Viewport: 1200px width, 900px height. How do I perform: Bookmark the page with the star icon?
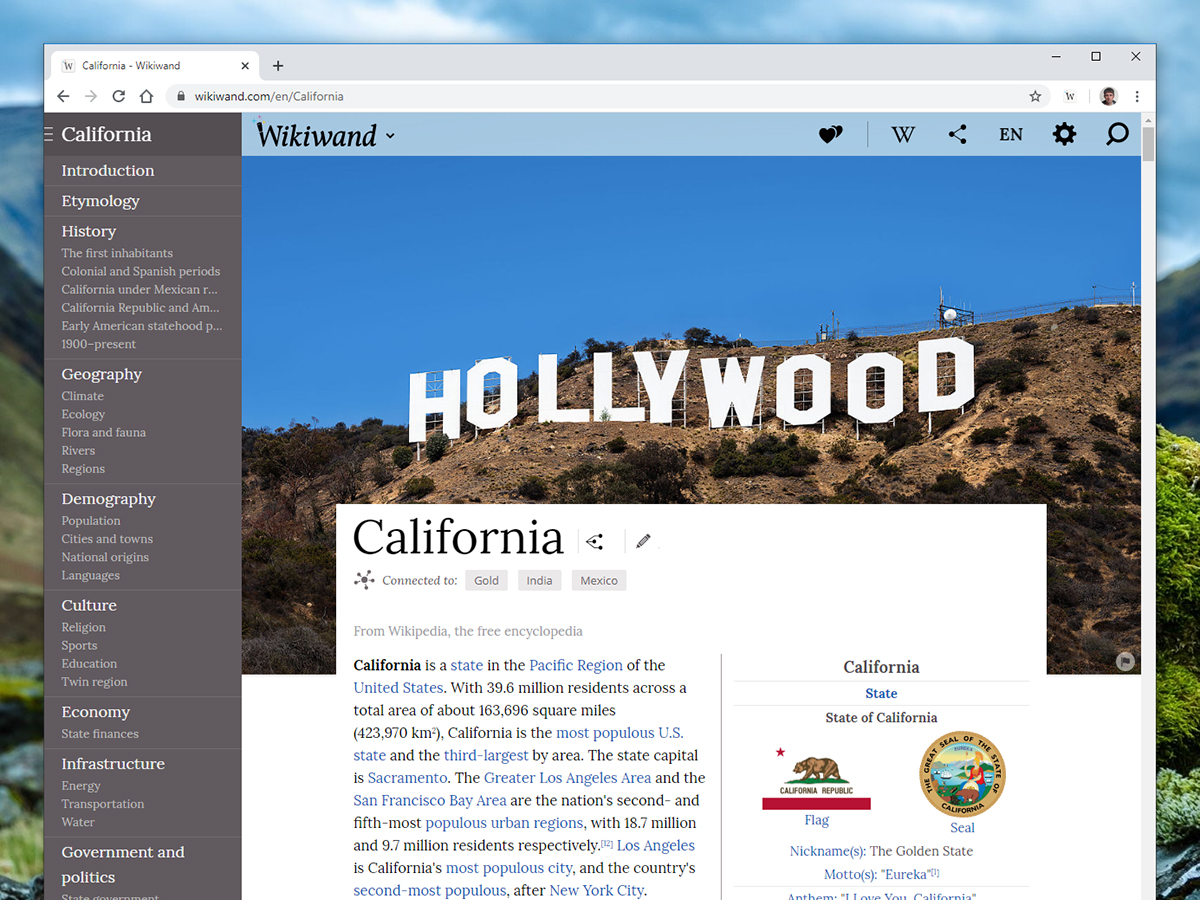pyautogui.click(x=1035, y=96)
